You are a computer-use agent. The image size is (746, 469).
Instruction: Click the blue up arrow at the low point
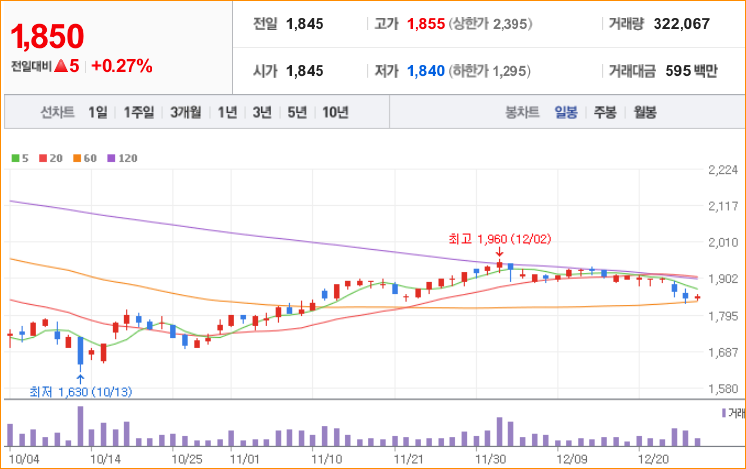[80, 379]
